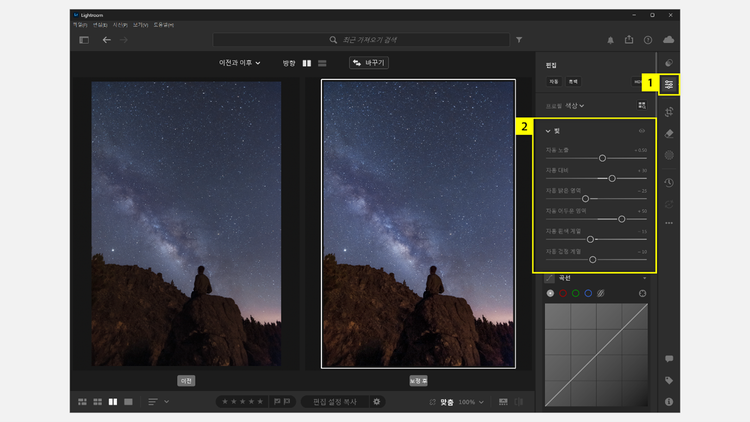
Task: Toggle visibility eye for the Light section
Action: point(642,131)
